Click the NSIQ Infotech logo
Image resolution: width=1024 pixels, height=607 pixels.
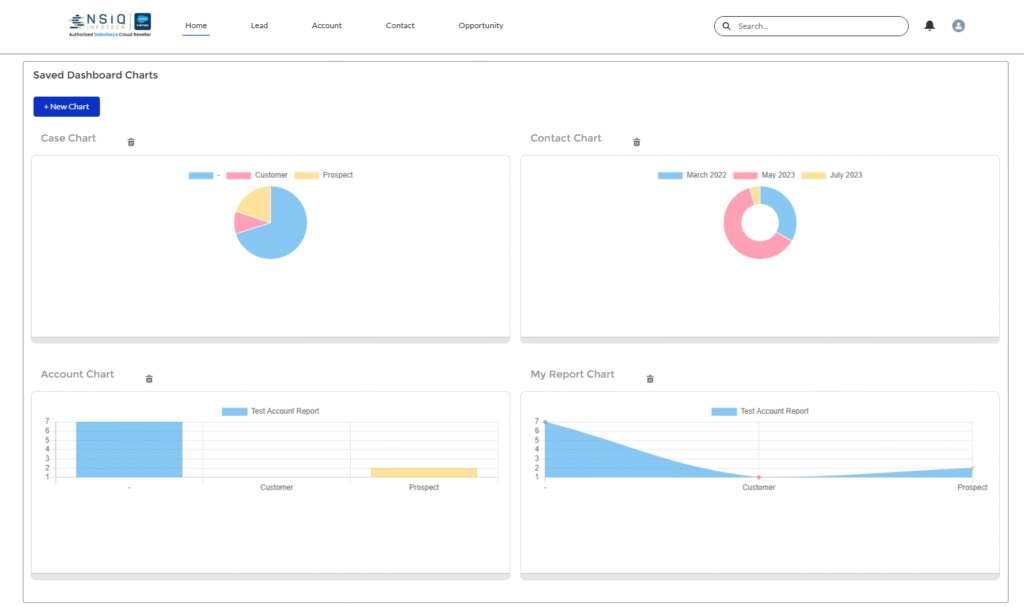[x=110, y=25]
